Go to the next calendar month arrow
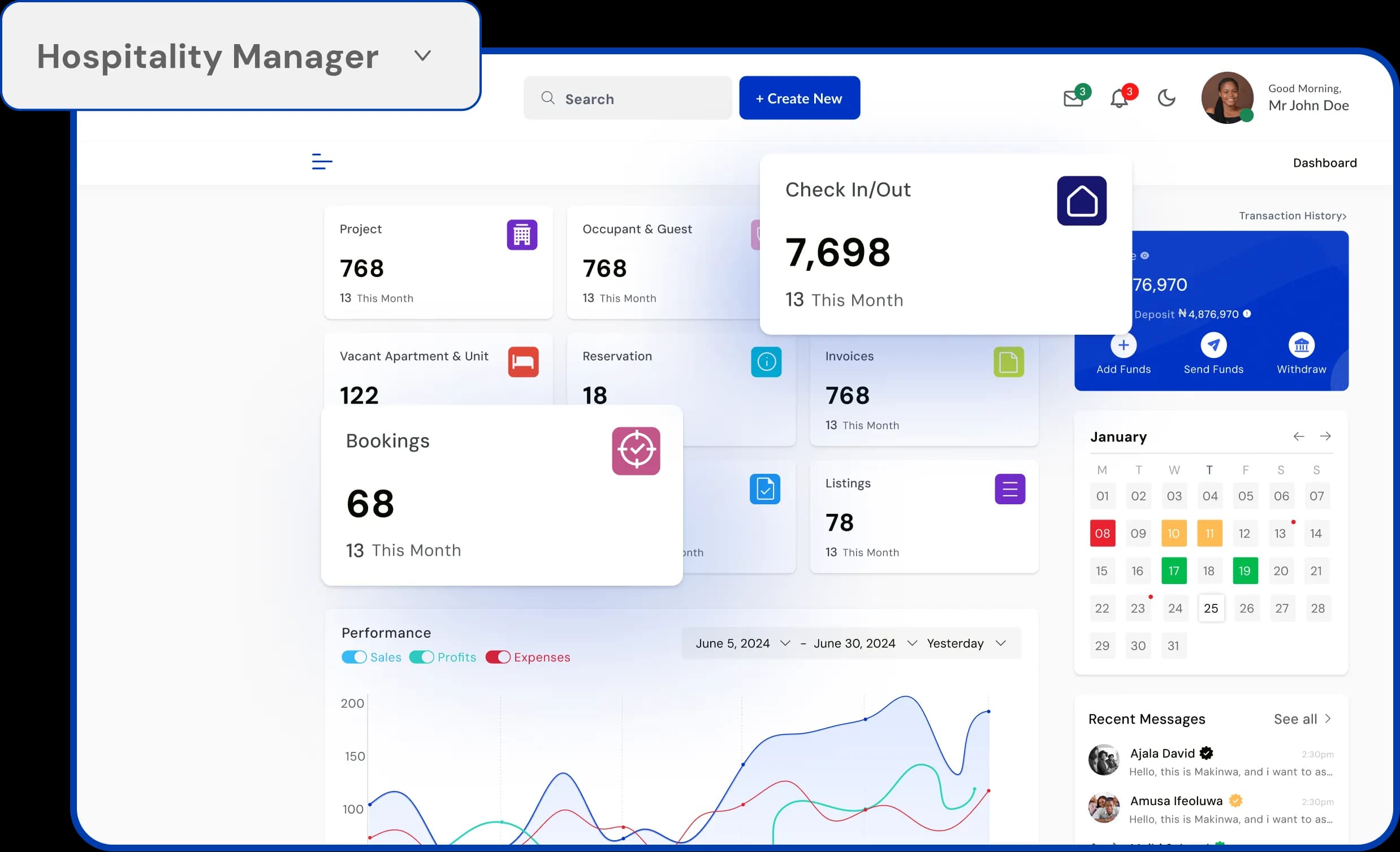The image size is (1400, 852). (1325, 436)
